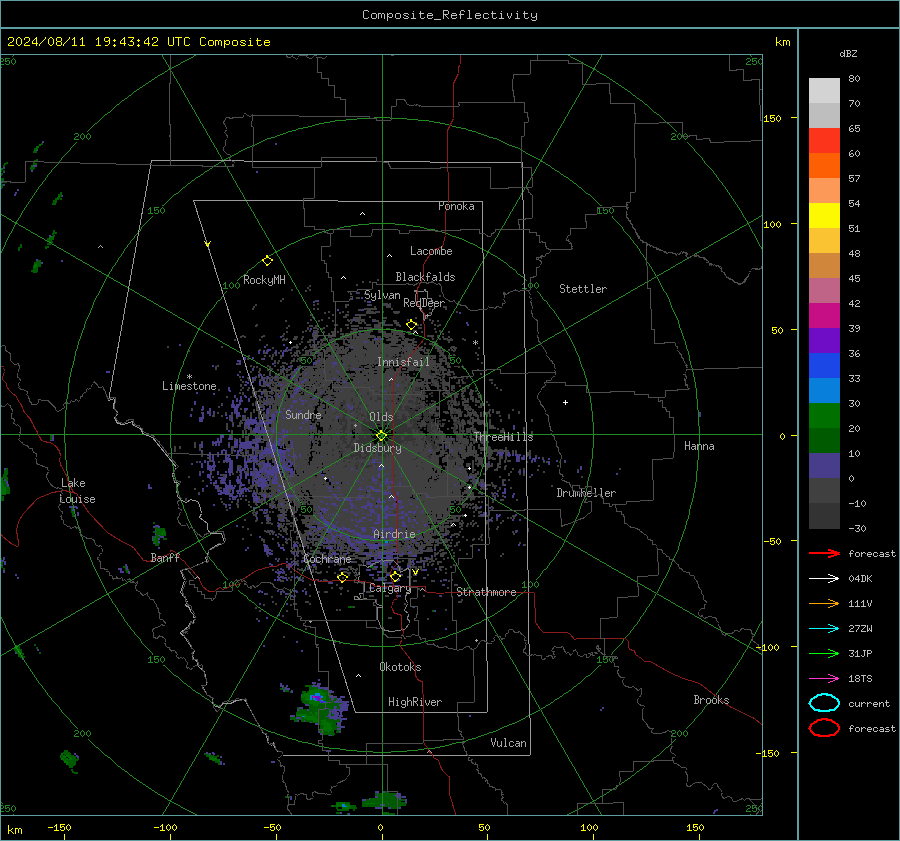Click the Cochrane city label

pyautogui.click(x=327, y=559)
